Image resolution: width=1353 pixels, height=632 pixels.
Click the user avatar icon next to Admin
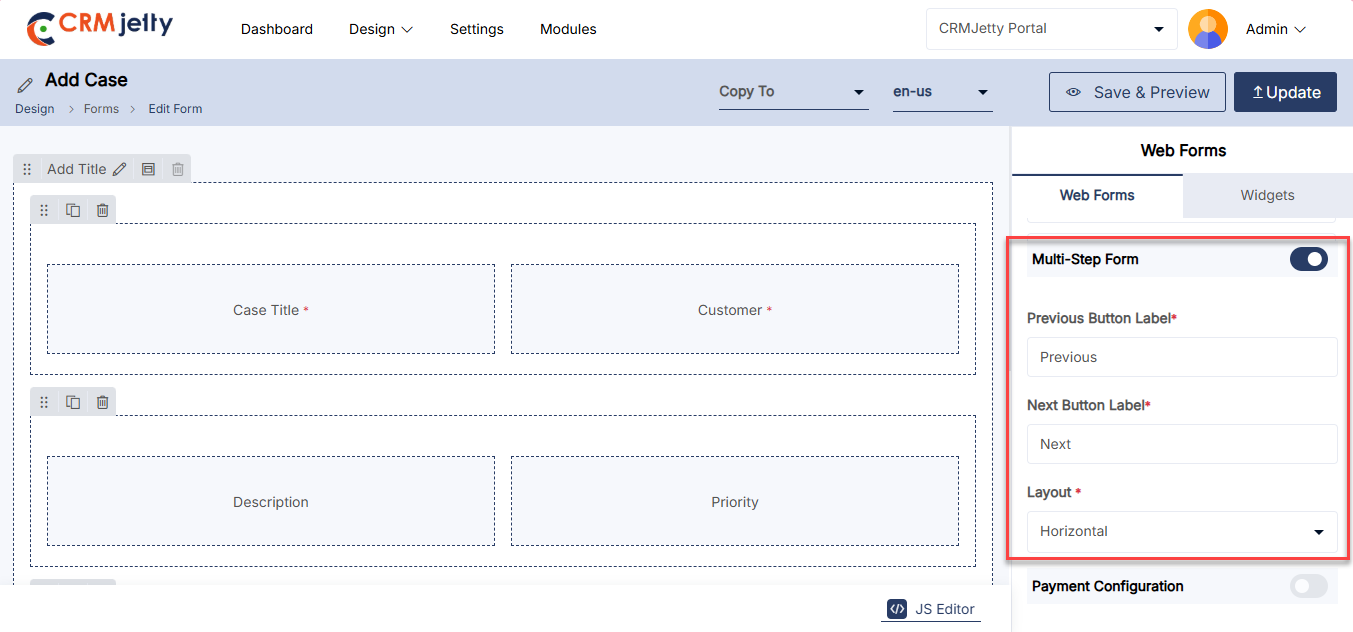tap(1207, 29)
